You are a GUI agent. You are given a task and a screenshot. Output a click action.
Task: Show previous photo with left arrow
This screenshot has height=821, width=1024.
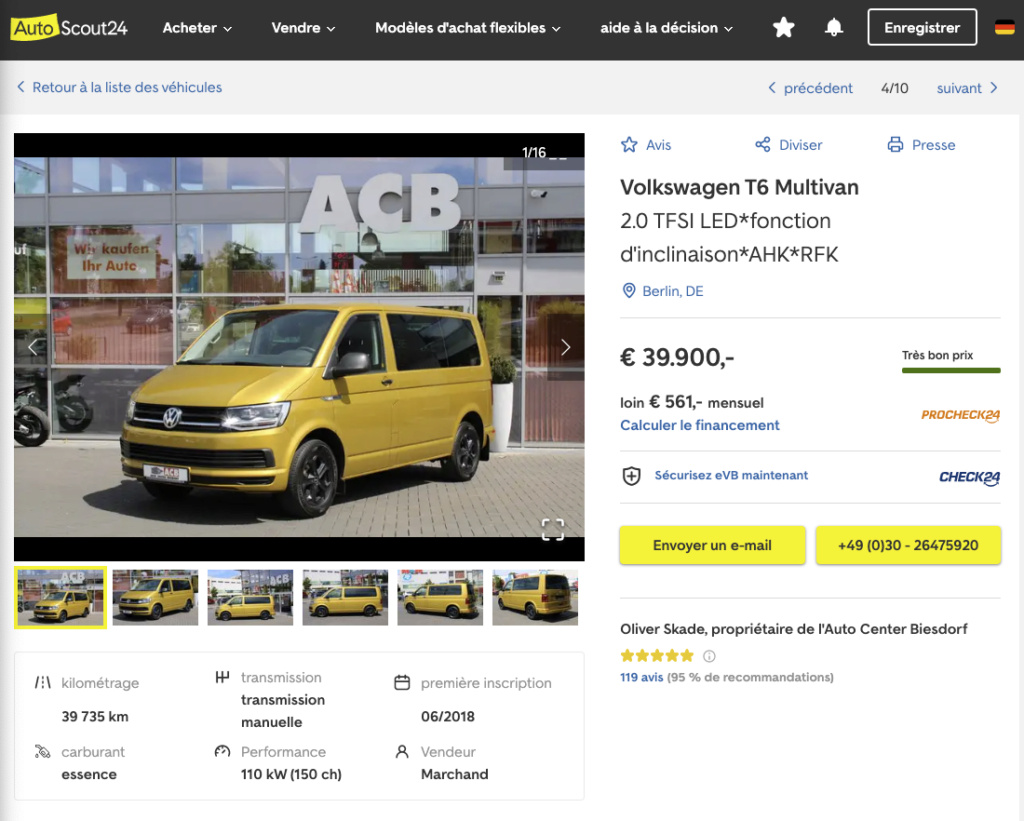(x=33, y=347)
